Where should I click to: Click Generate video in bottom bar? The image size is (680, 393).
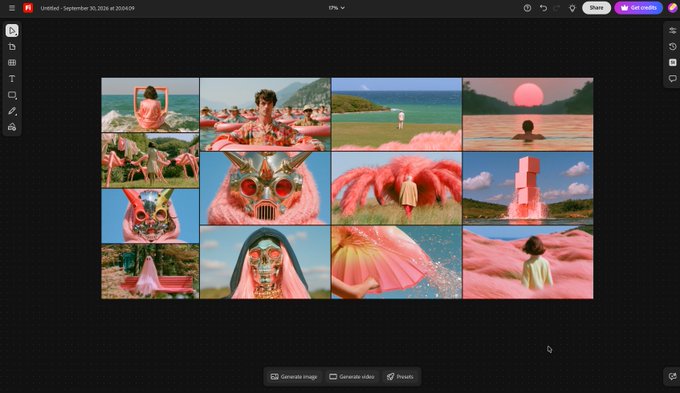(x=352, y=377)
